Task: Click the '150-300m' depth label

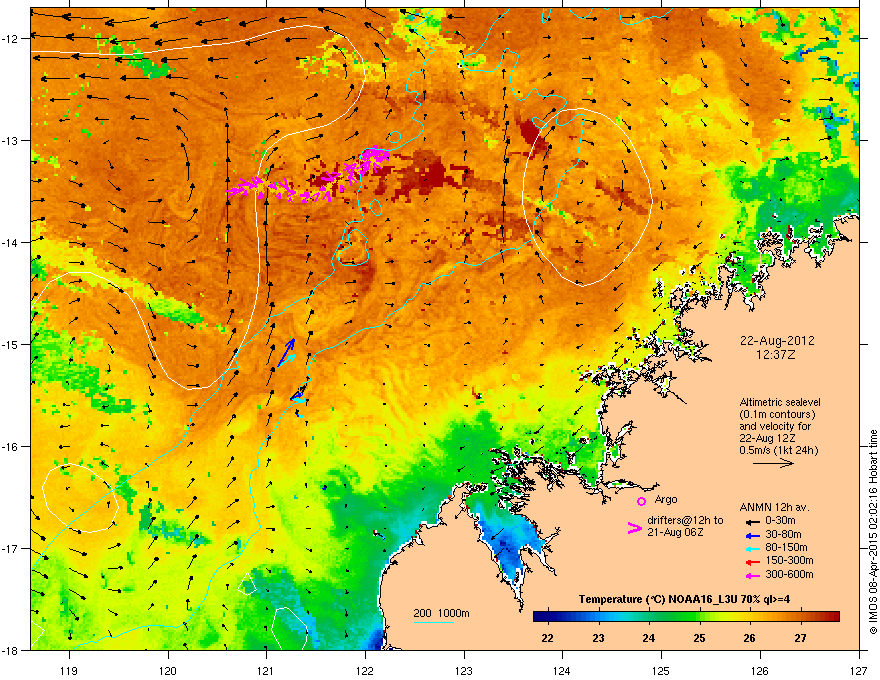Action: (789, 560)
